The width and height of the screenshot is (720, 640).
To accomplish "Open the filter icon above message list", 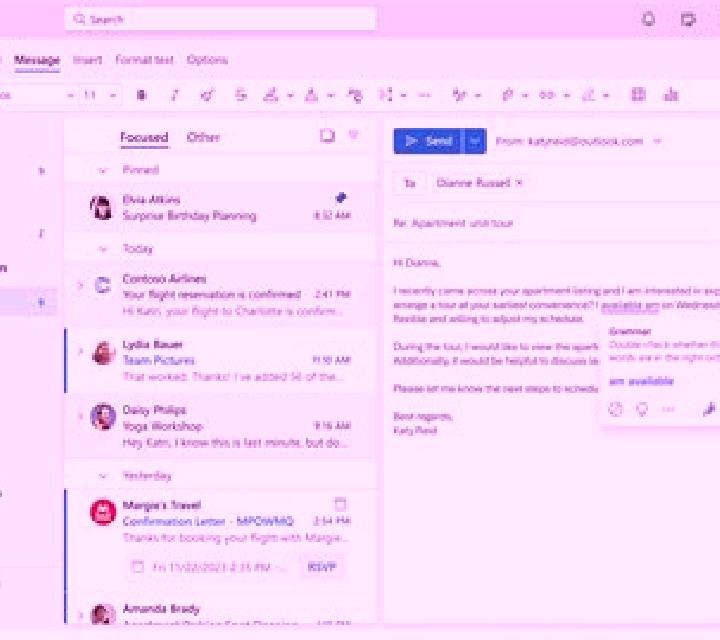I will [353, 135].
